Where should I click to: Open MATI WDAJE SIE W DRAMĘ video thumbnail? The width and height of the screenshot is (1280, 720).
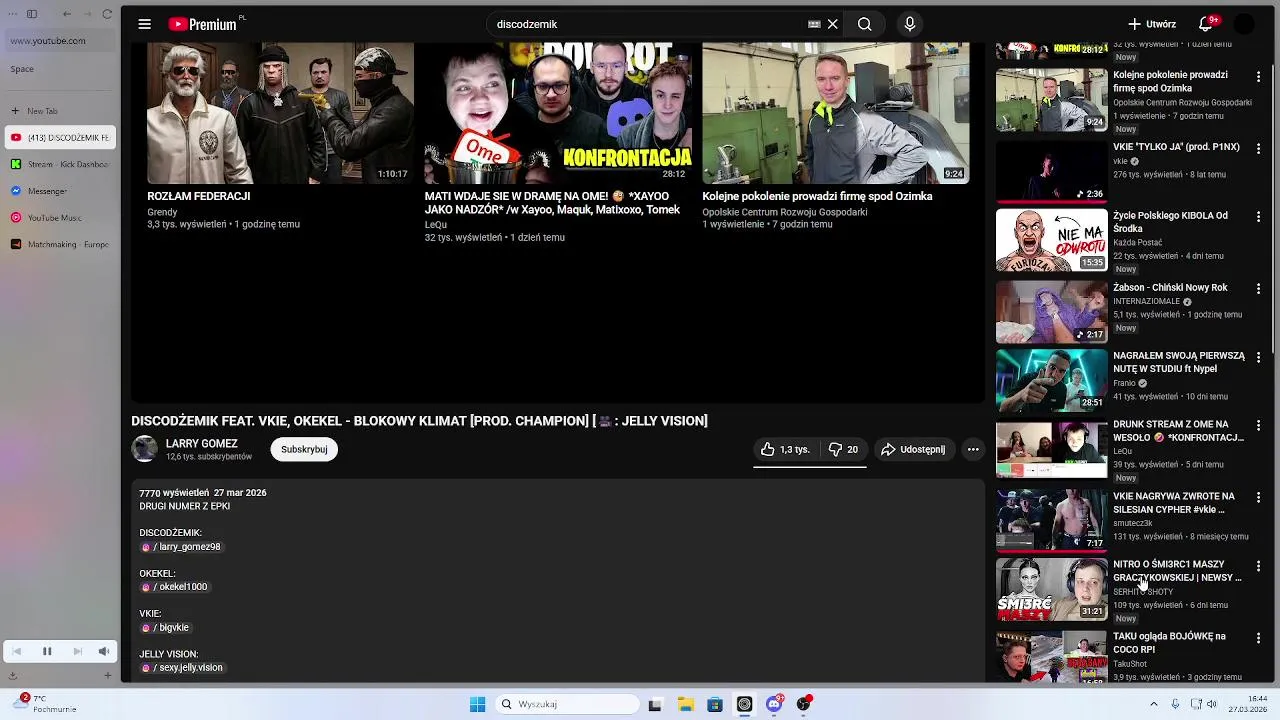pyautogui.click(x=558, y=113)
